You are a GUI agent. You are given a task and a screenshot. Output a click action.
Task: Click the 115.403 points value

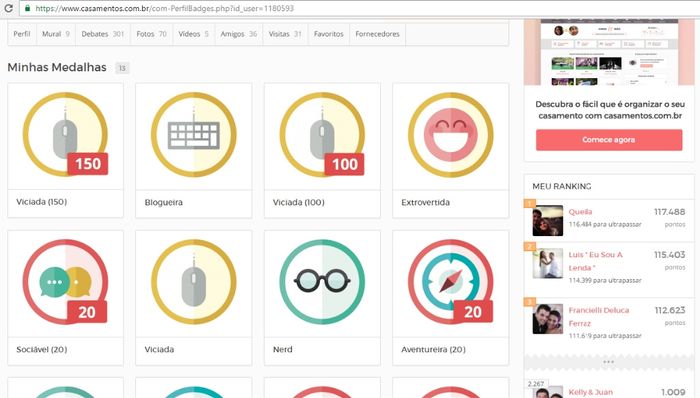[669, 255]
